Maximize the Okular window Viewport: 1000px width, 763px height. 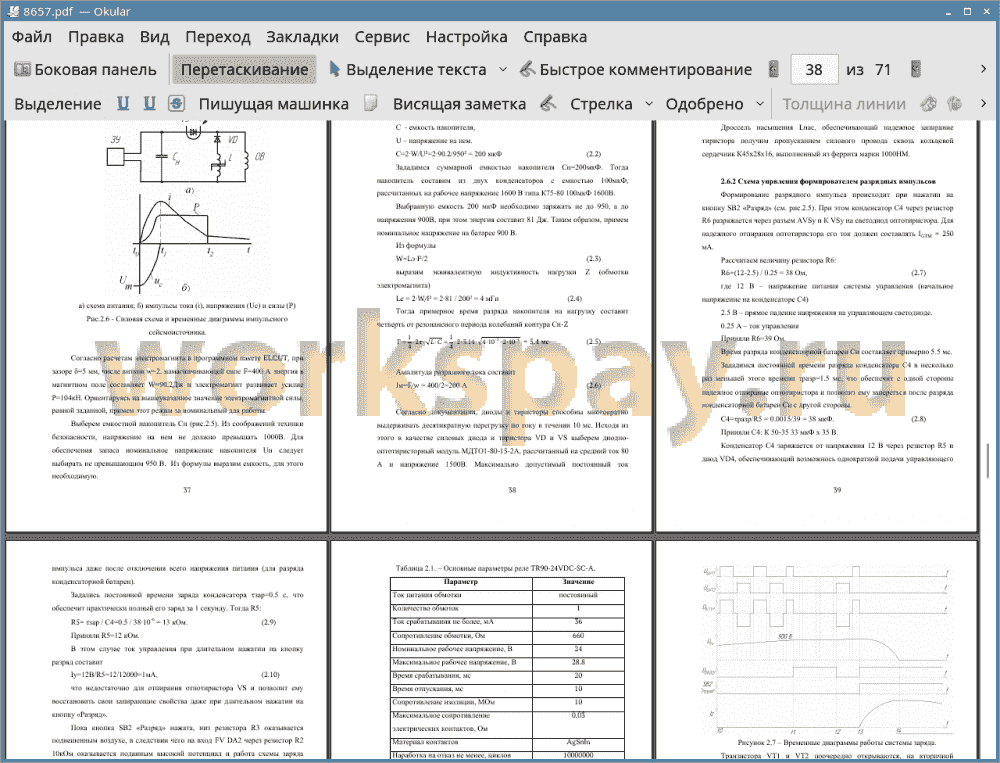(967, 11)
